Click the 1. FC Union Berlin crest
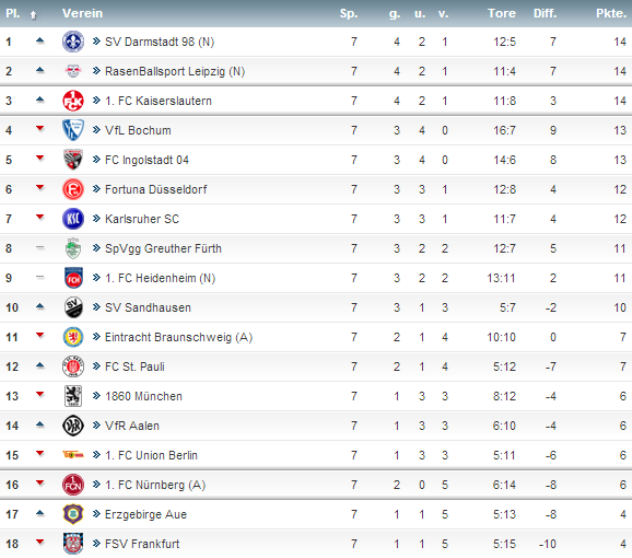Image resolution: width=632 pixels, height=558 pixels. tap(72, 455)
